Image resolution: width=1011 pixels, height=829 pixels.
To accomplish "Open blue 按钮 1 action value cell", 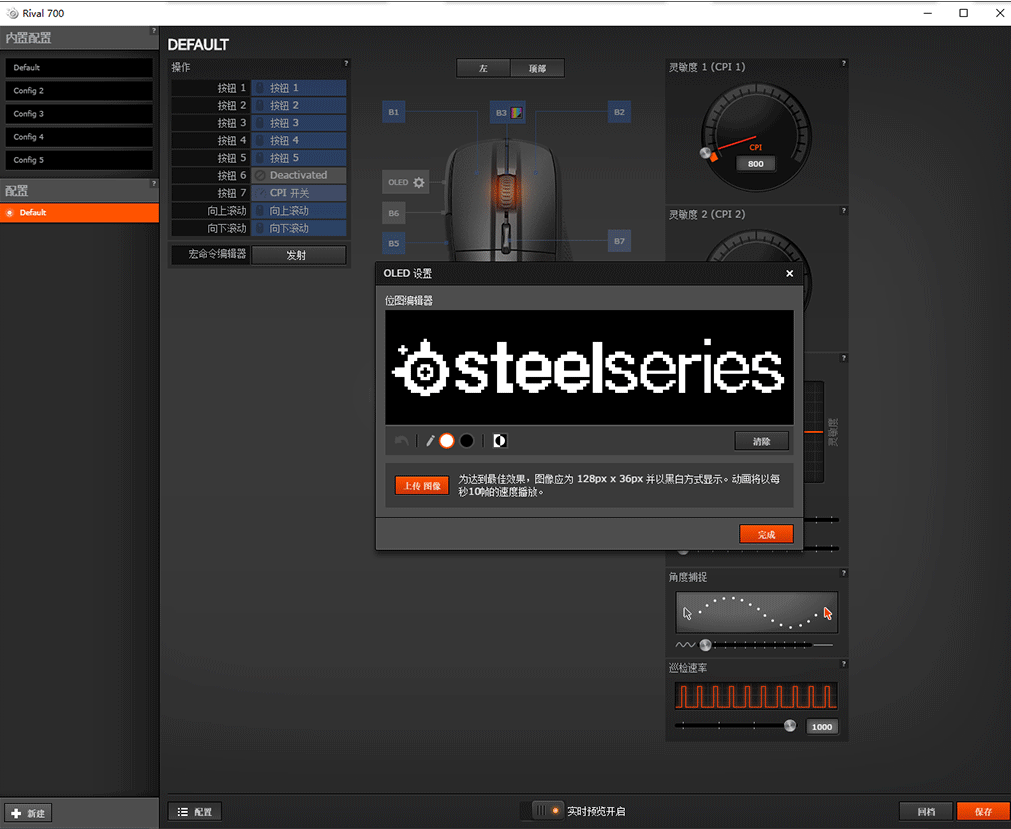I will (299, 88).
